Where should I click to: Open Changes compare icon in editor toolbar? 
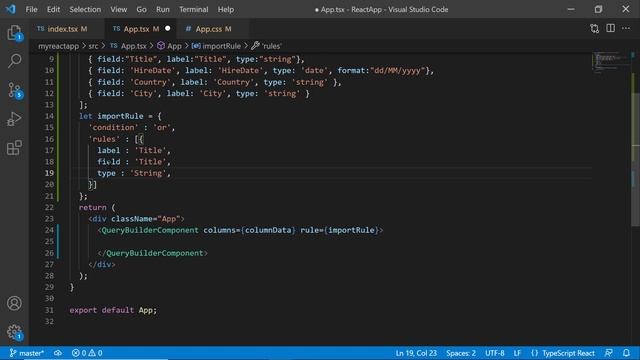[595, 29]
